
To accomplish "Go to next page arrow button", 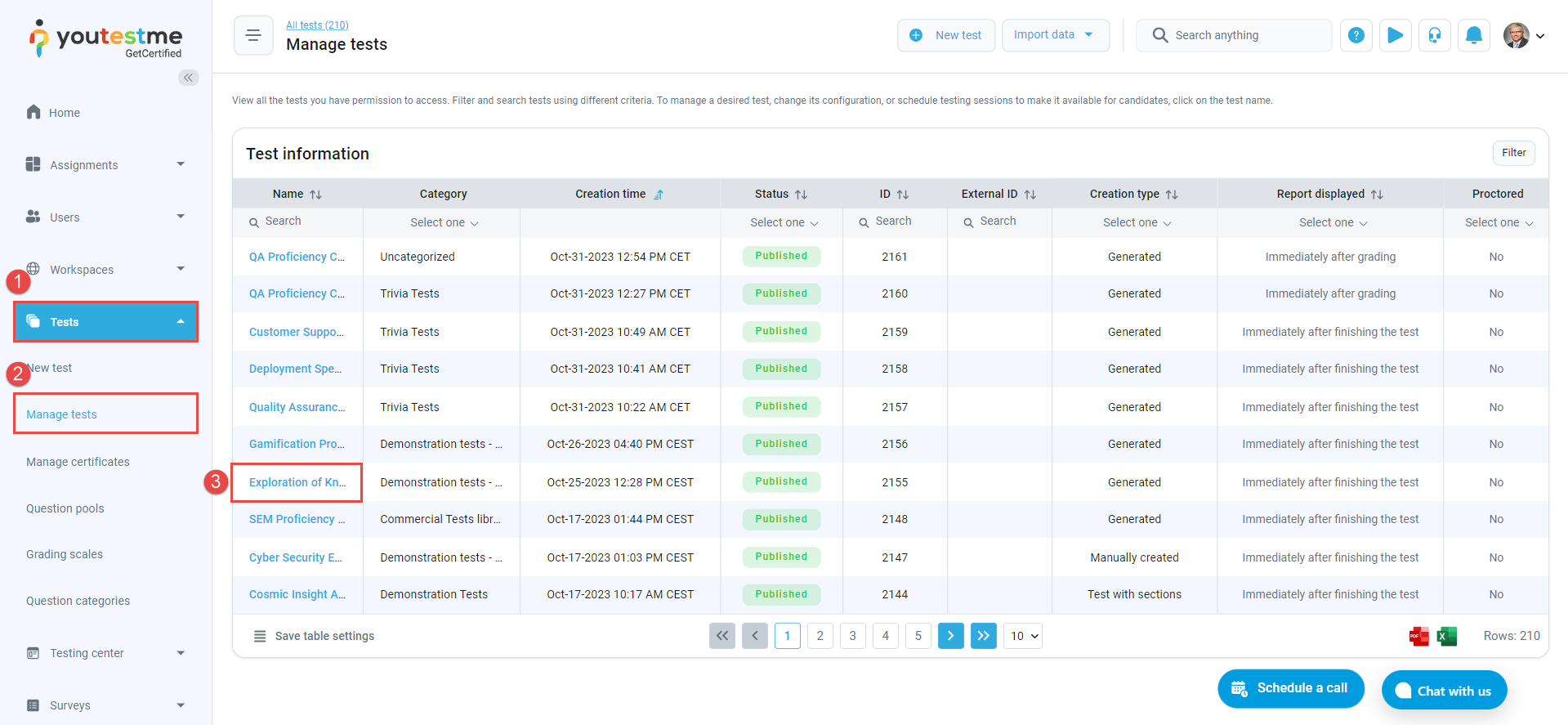I will tap(951, 636).
